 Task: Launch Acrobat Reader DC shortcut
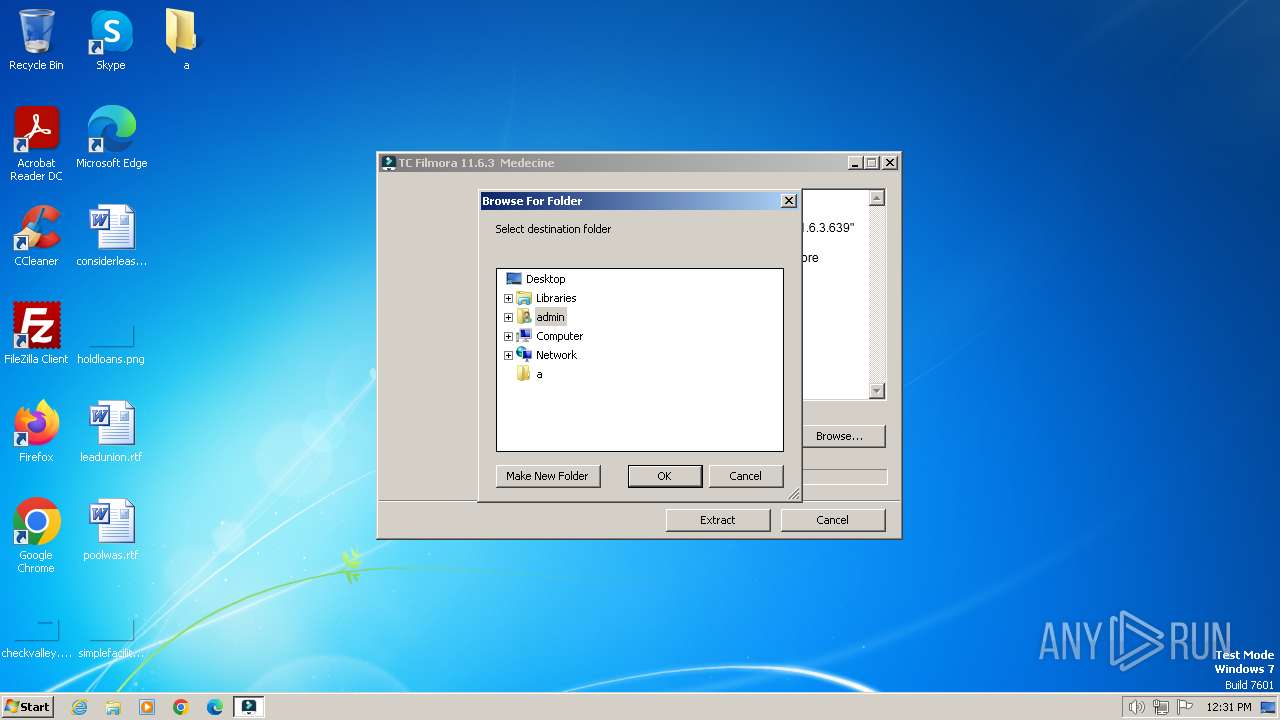(36, 144)
